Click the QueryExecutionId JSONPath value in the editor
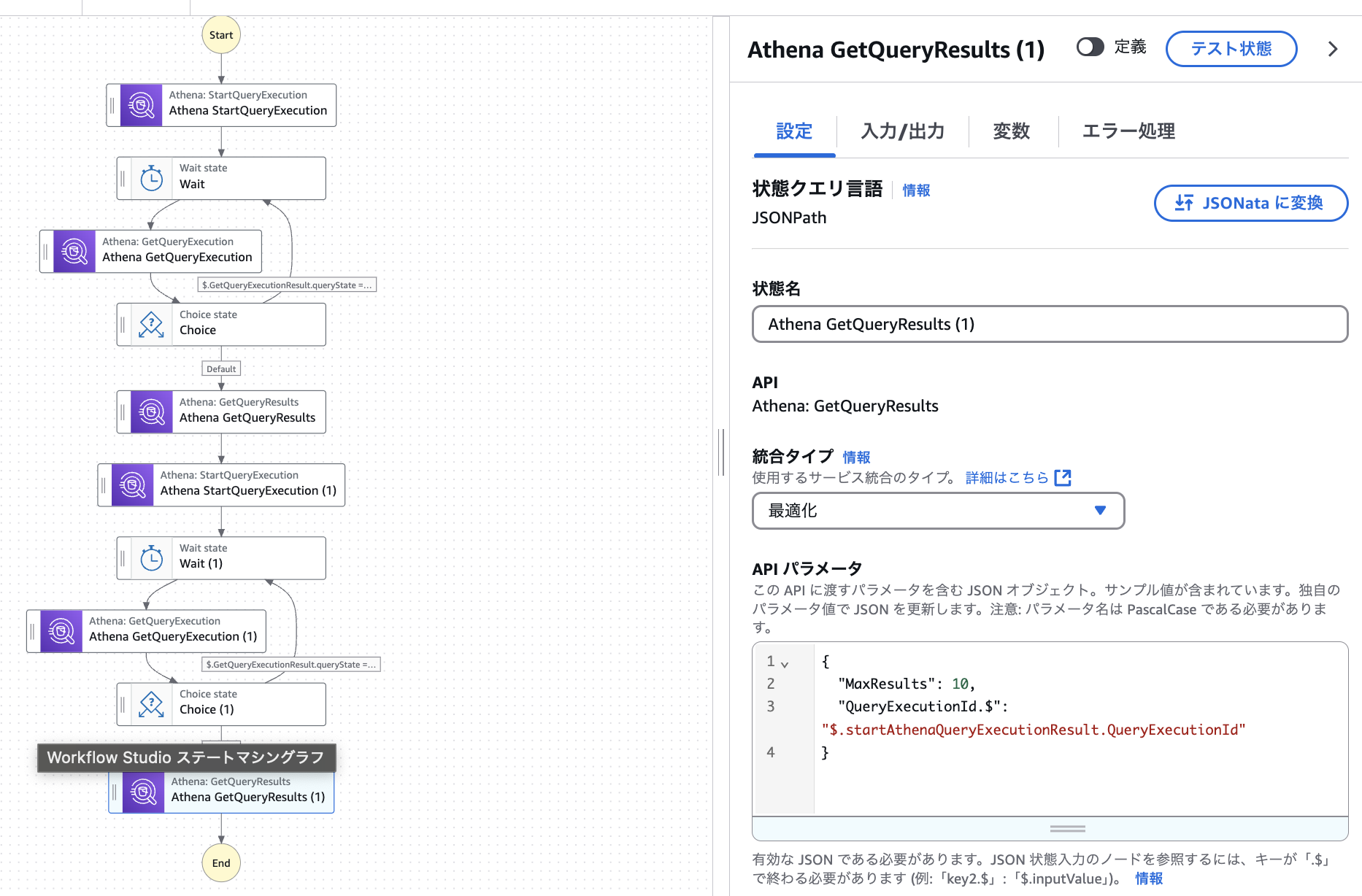 tap(1034, 730)
